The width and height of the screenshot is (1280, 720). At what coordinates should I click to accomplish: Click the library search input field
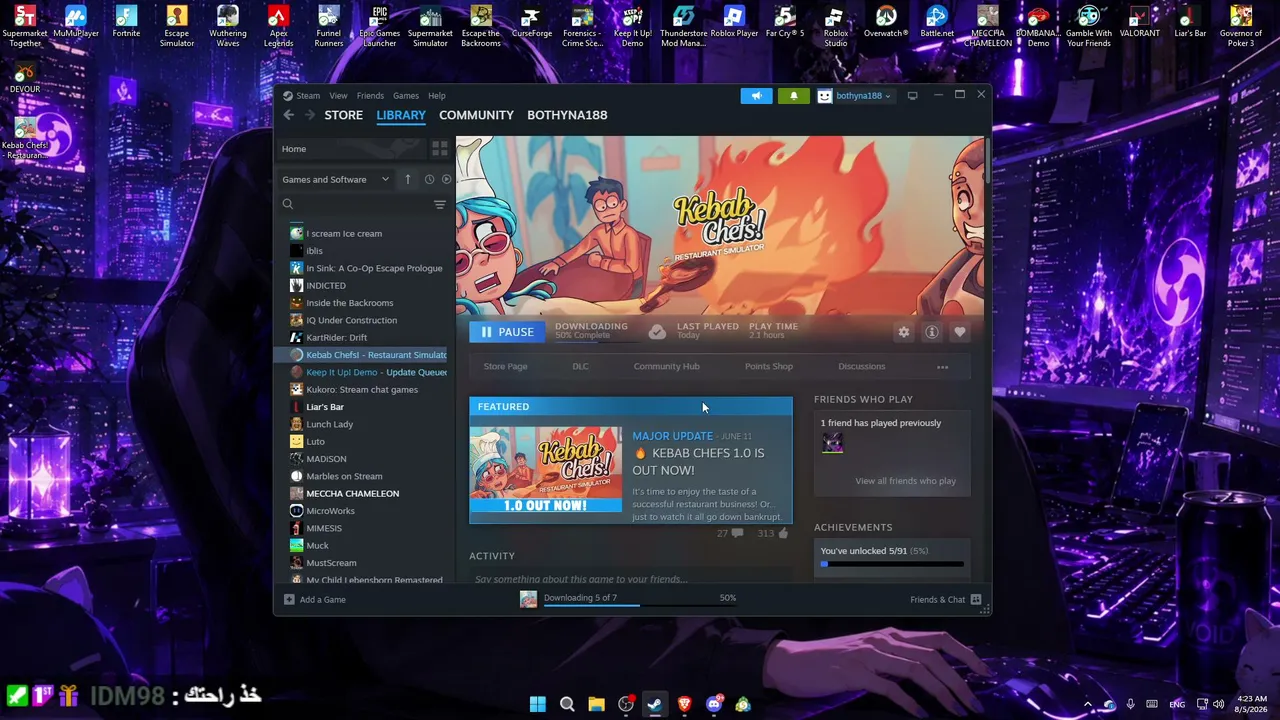click(x=363, y=205)
